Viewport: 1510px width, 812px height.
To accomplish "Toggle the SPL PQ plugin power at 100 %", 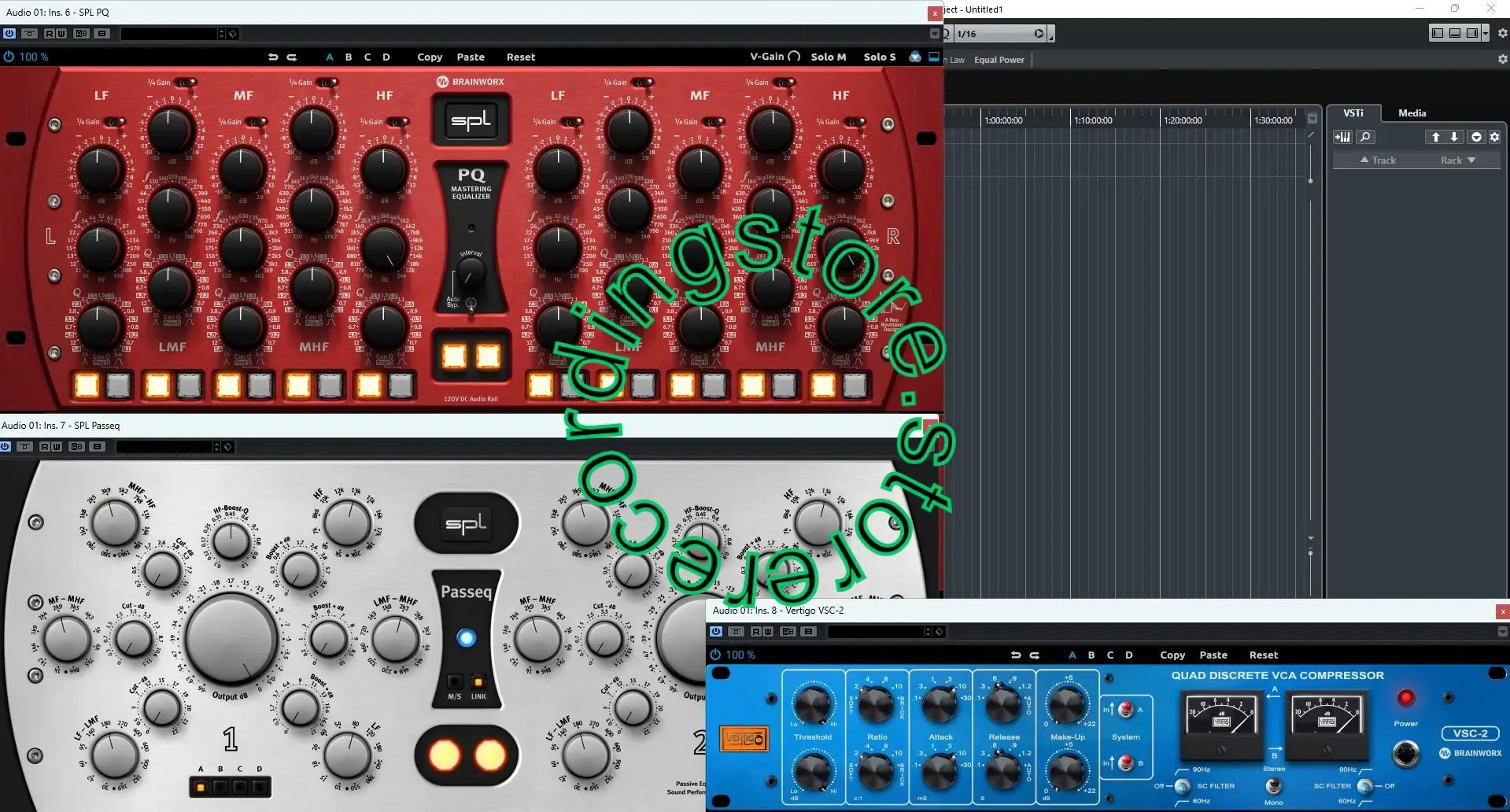I will [9, 57].
